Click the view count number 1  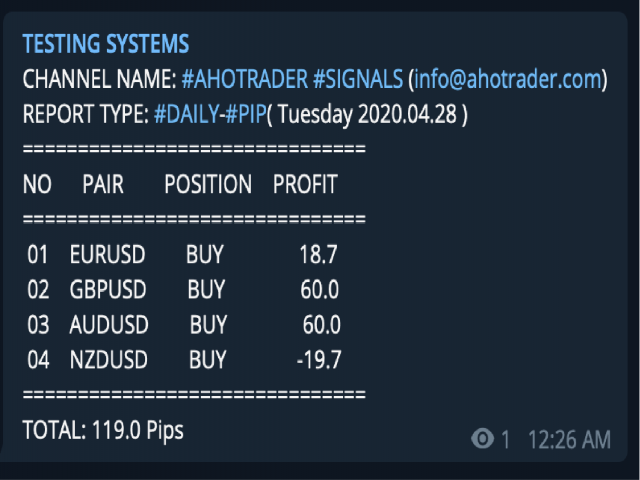[505, 440]
